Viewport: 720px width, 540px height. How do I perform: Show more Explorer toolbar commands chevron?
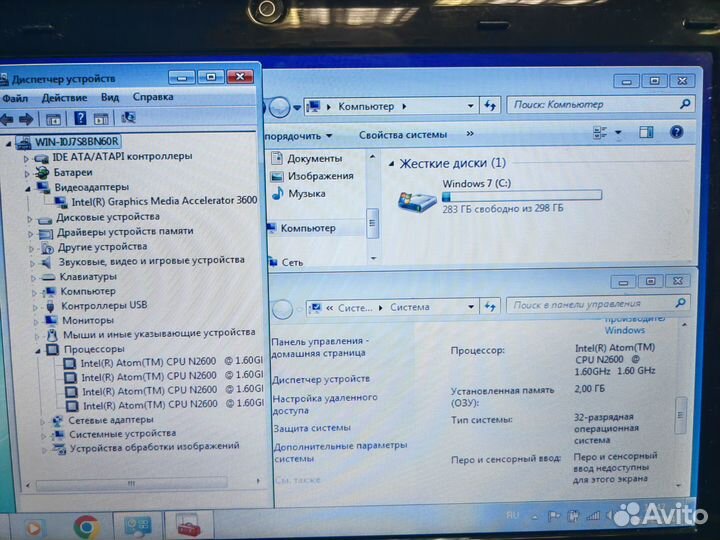470,134
